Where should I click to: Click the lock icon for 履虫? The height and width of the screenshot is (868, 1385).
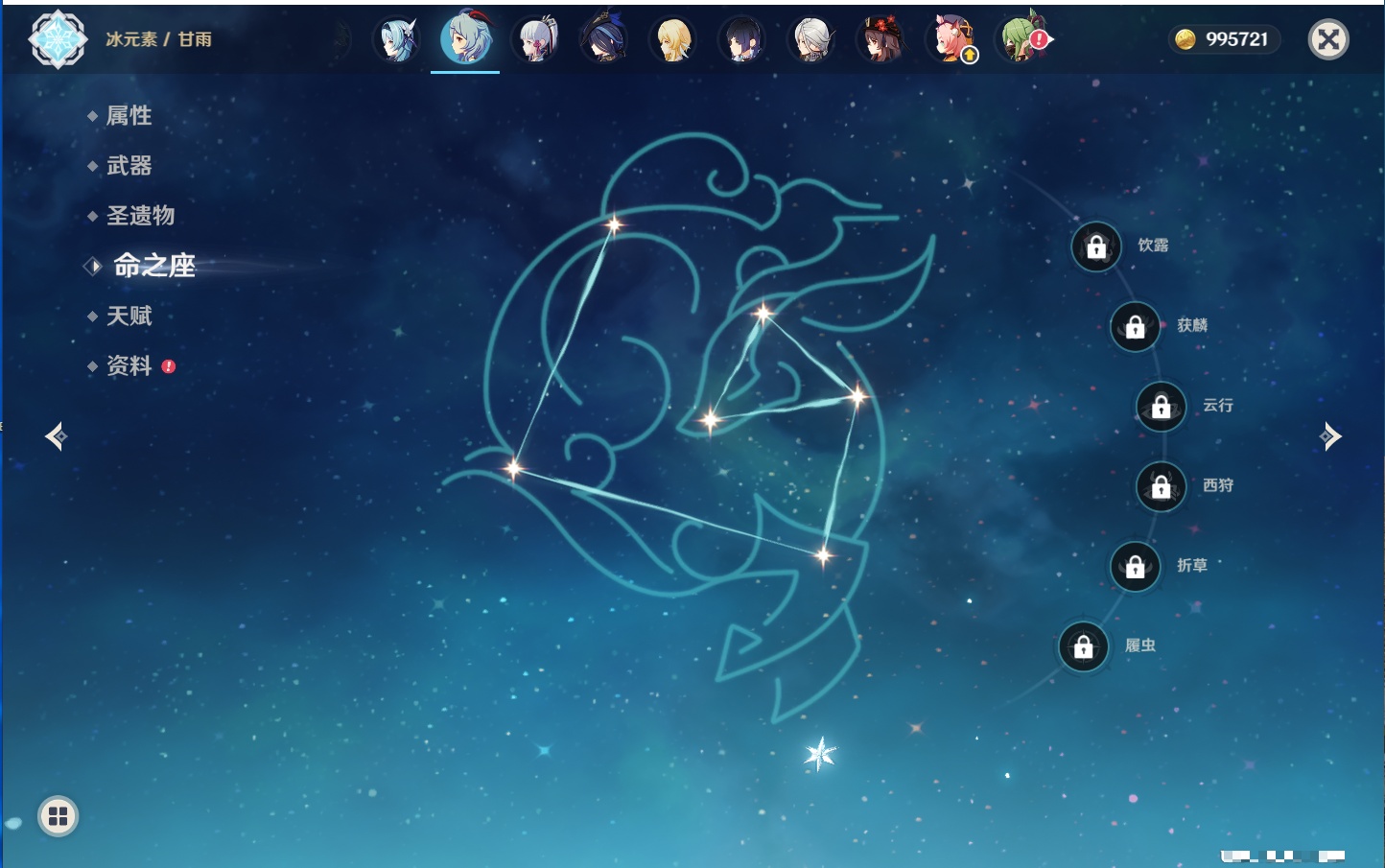1083,647
